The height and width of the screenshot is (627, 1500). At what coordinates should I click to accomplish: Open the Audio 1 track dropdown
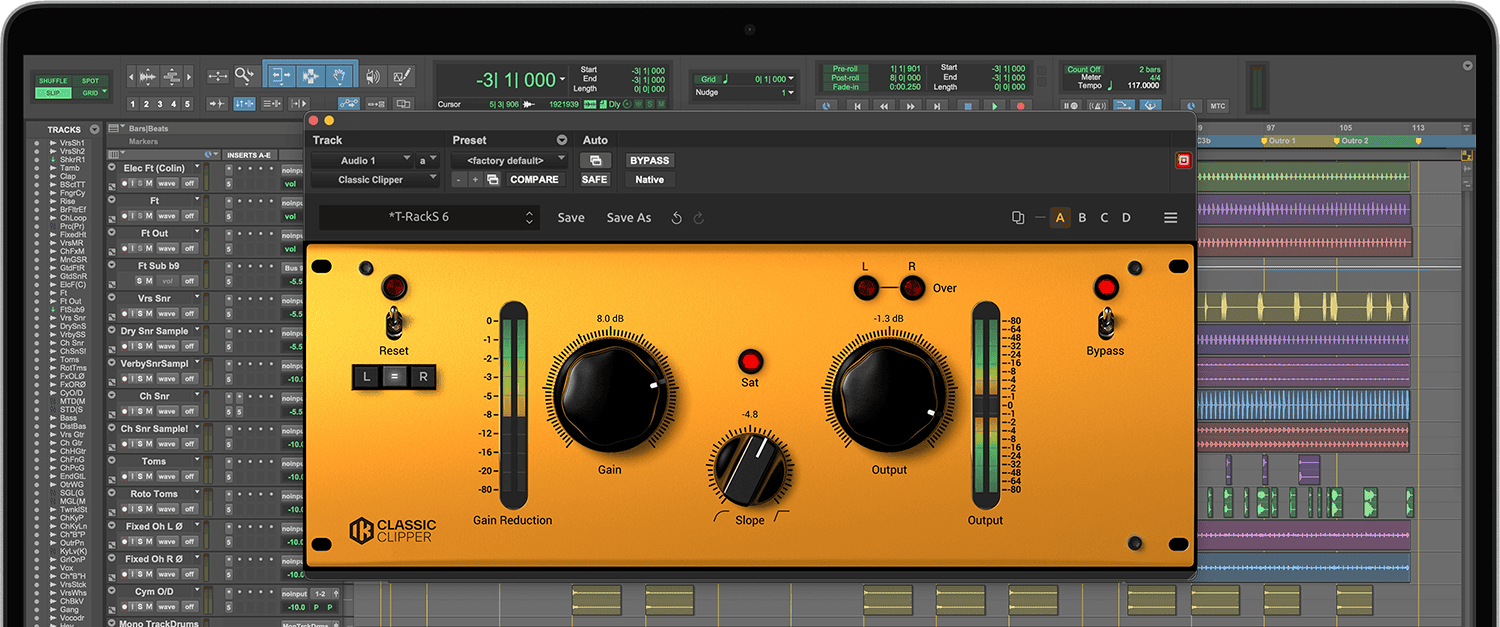(361, 160)
